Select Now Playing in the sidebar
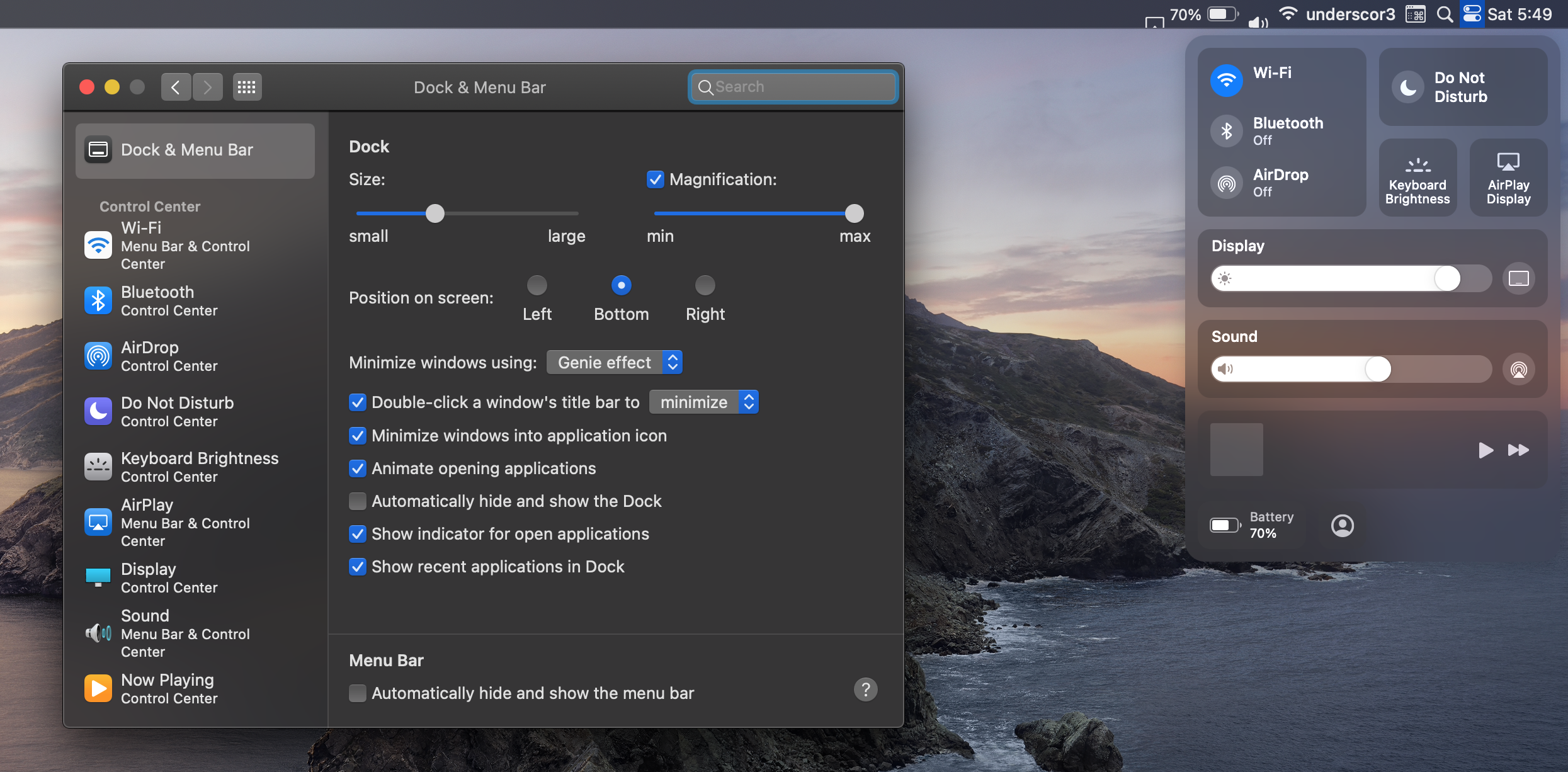1568x772 pixels. tap(169, 688)
